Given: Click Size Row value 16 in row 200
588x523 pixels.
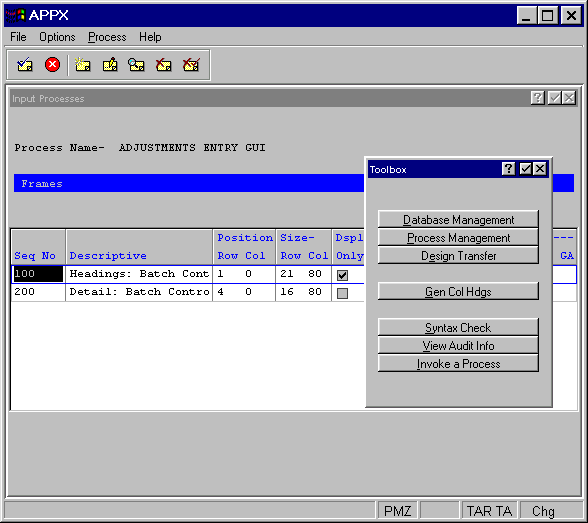Looking at the screenshot, I should 286,292.
